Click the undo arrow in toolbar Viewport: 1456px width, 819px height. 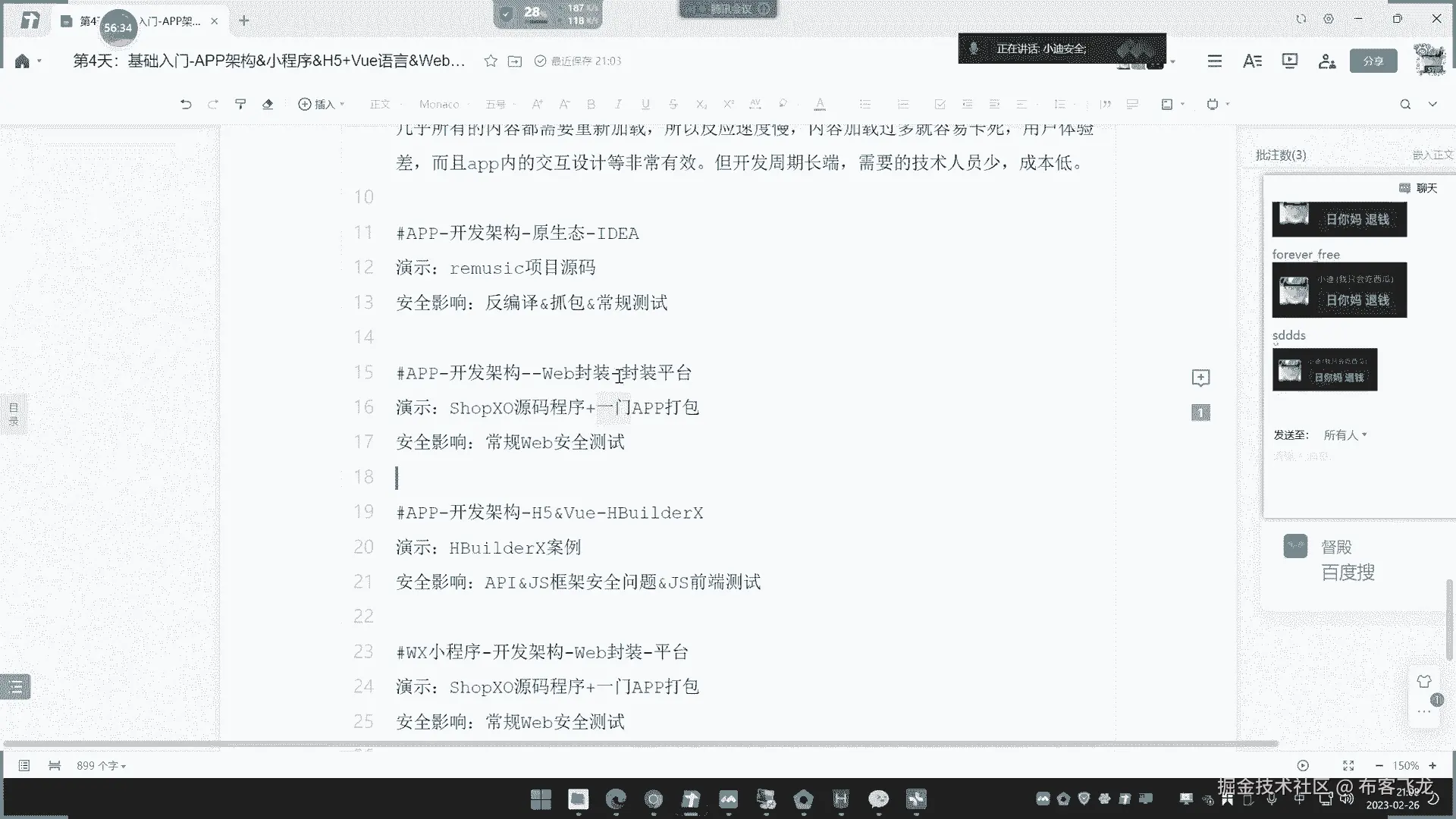tap(186, 105)
